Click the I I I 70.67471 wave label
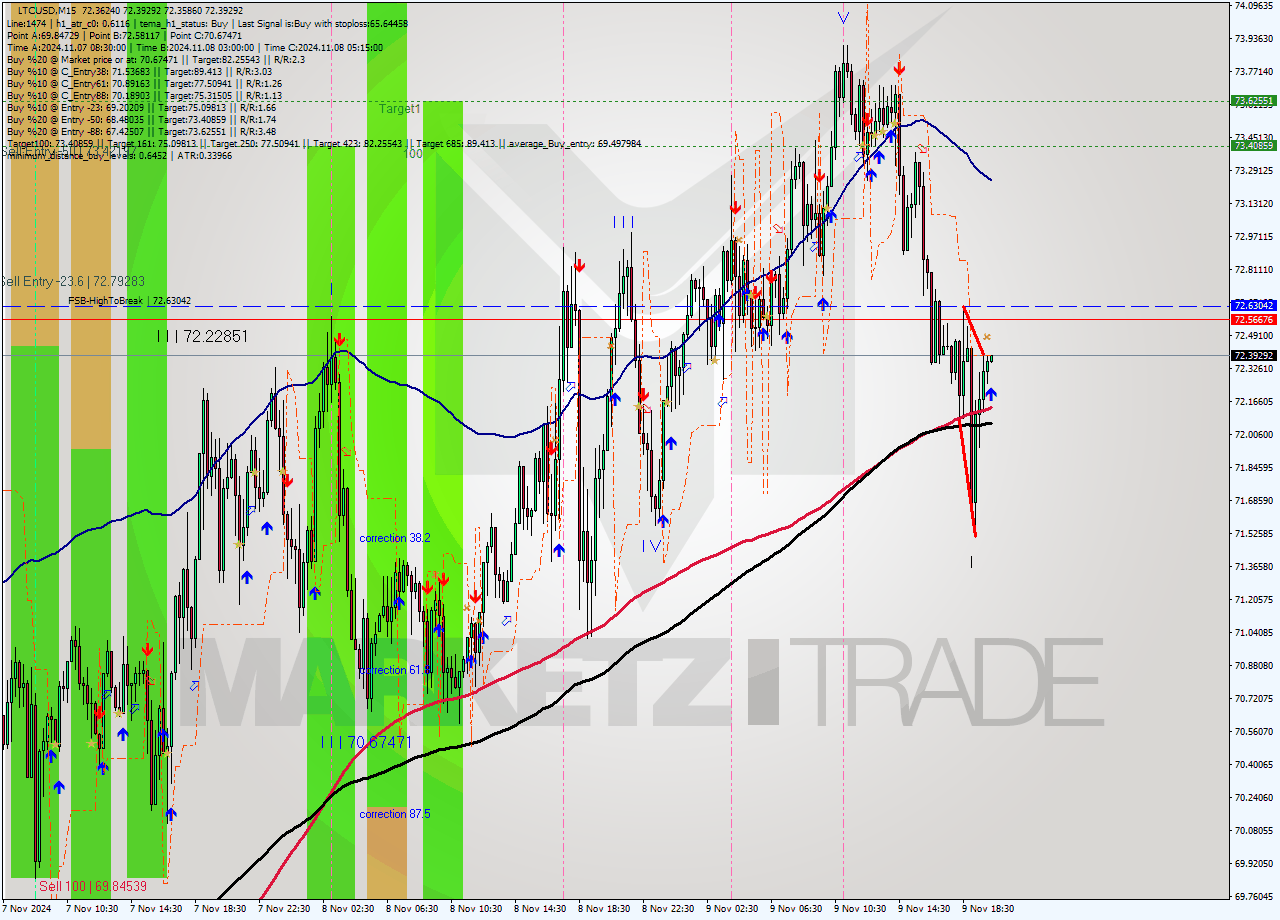The width and height of the screenshot is (1280, 920). pyautogui.click(x=366, y=742)
